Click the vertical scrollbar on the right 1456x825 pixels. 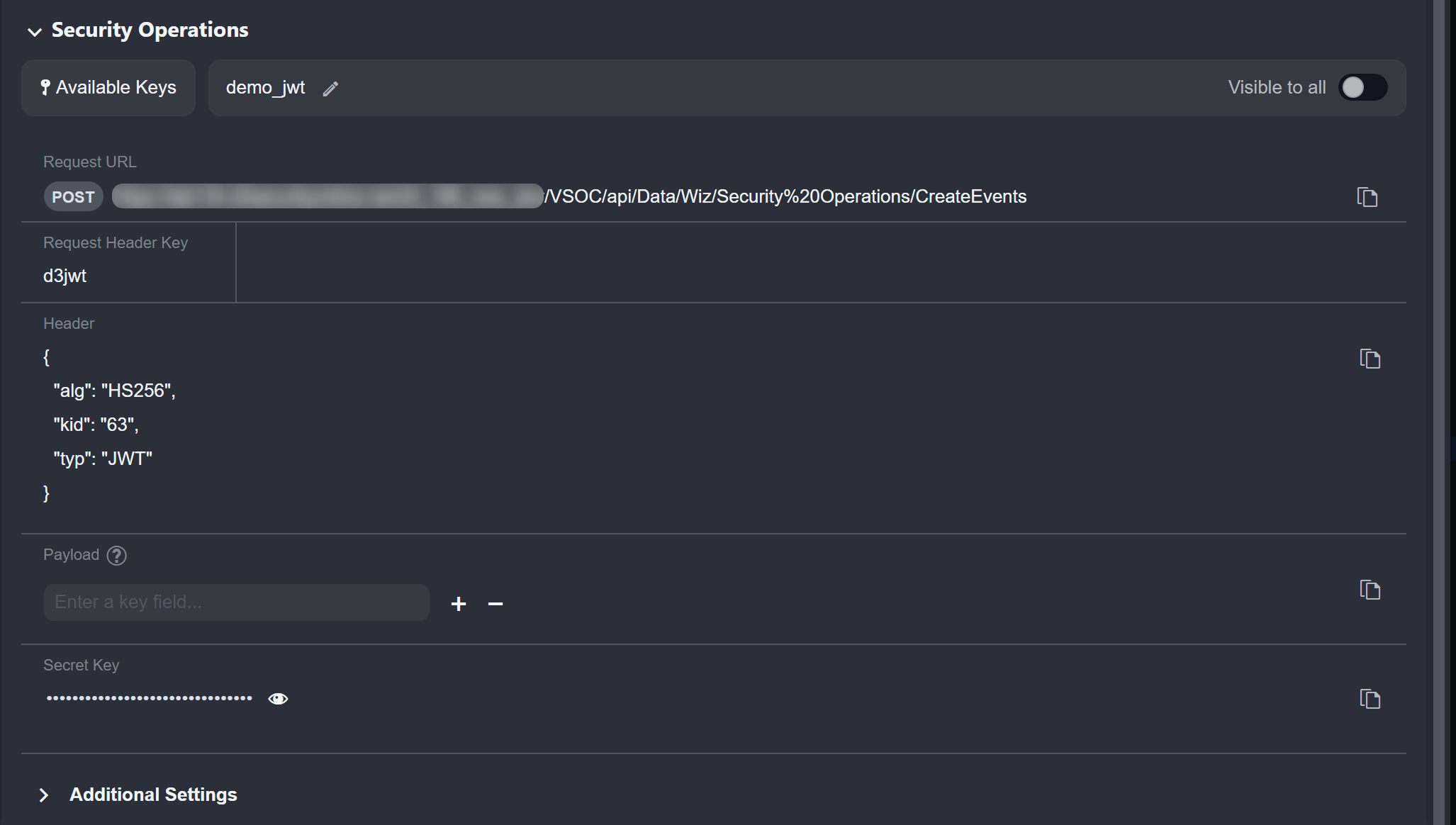click(1438, 411)
